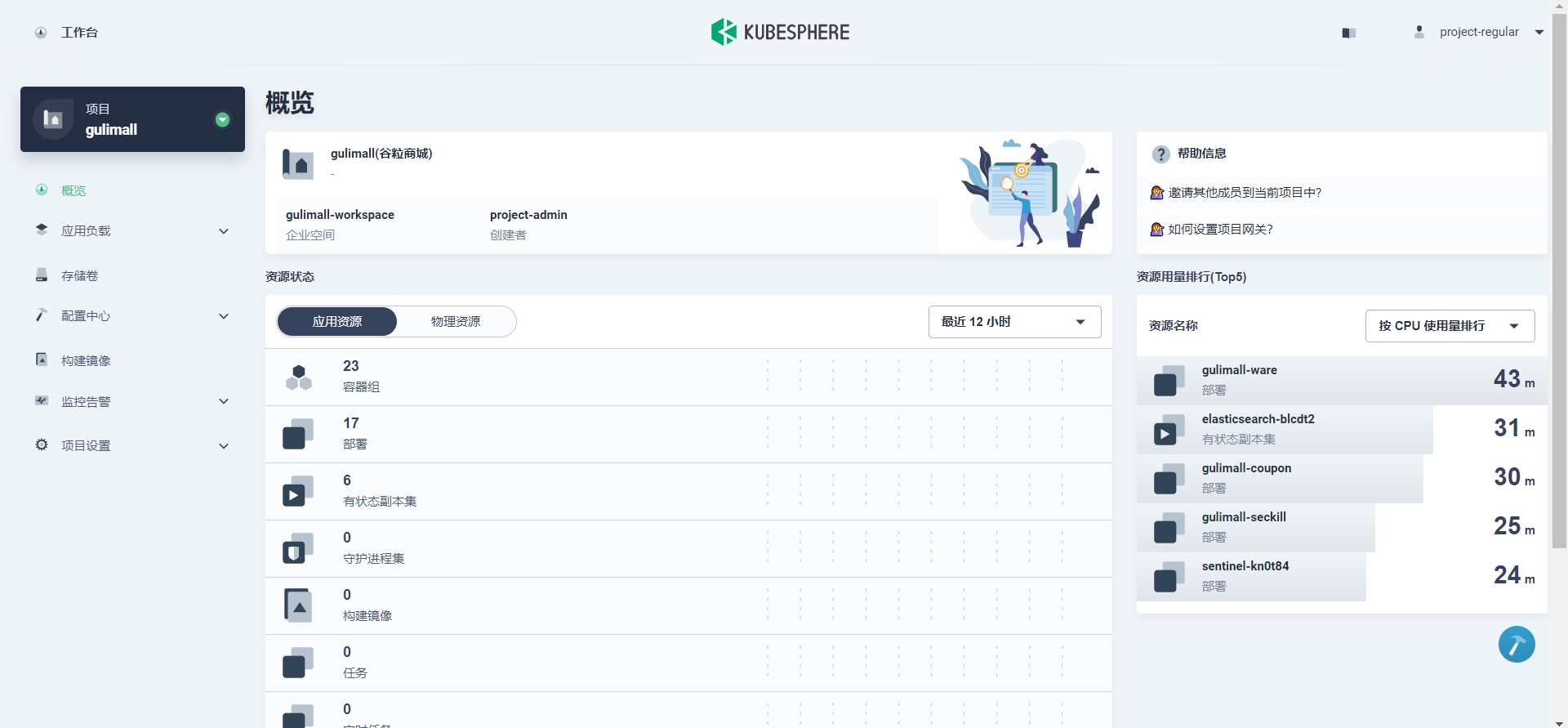Open gulimall-ware in the ranking list
The height and width of the screenshot is (728, 1568).
point(1342,381)
